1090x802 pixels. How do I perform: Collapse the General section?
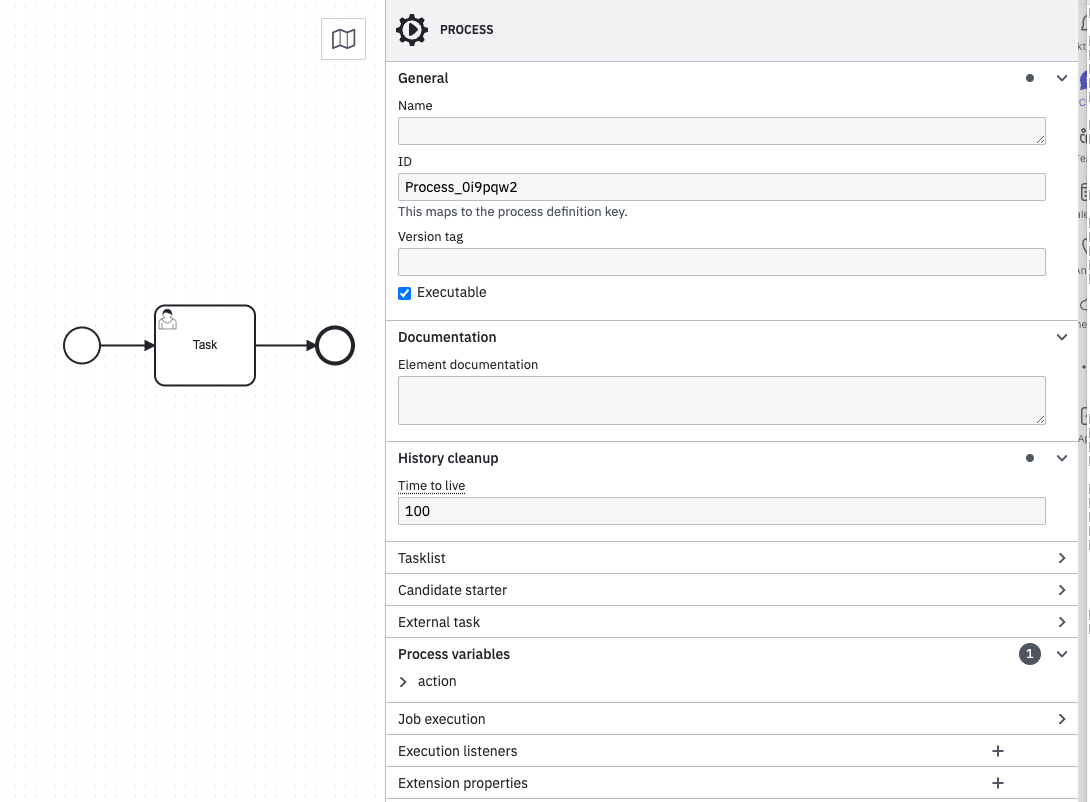tap(1062, 78)
